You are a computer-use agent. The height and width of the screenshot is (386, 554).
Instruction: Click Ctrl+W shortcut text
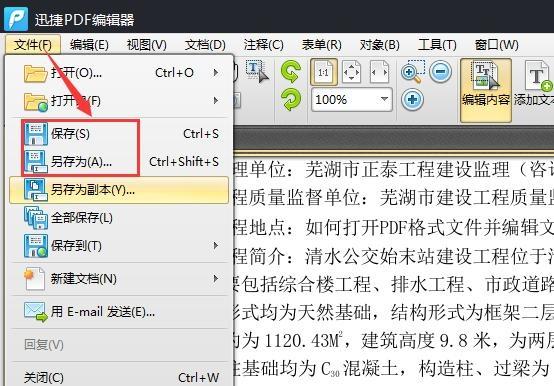coord(199,378)
